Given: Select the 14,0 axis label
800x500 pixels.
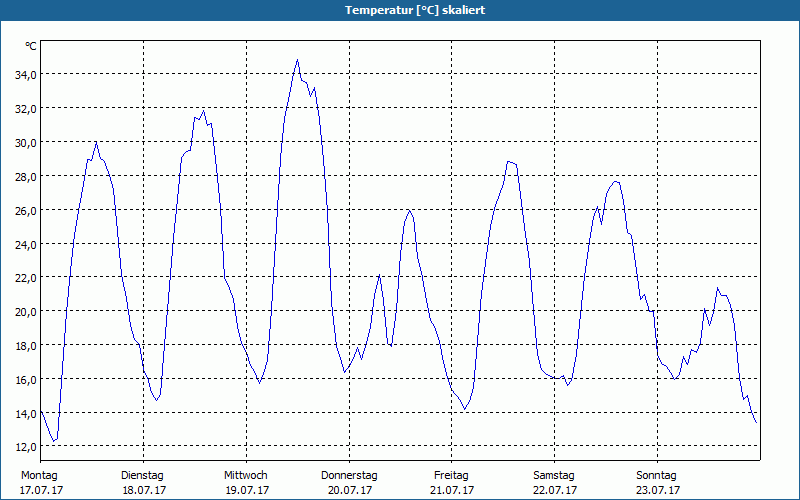Looking at the screenshot, I should point(26,413).
